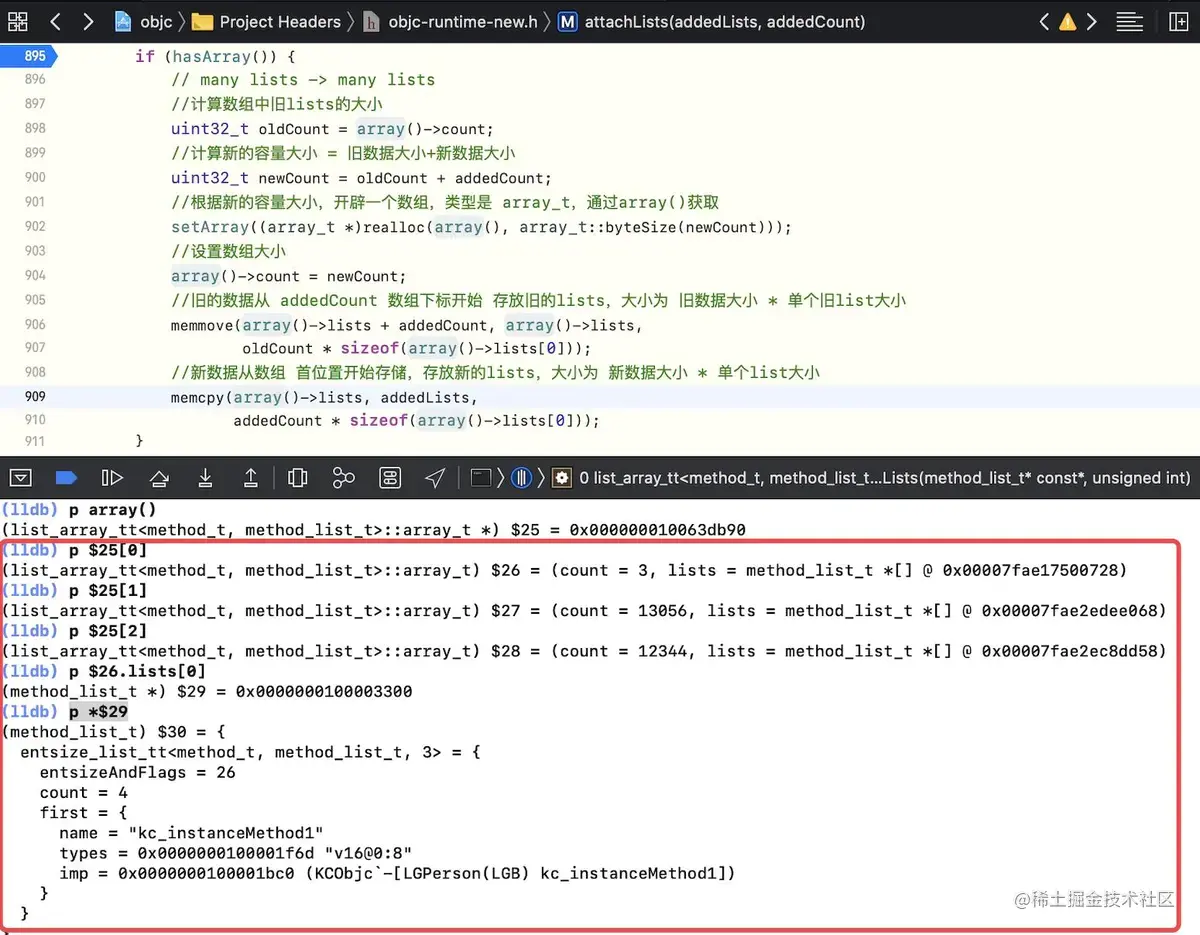Open the editor options lines menu
Screen dimensions: 1200x935
[1130, 21]
